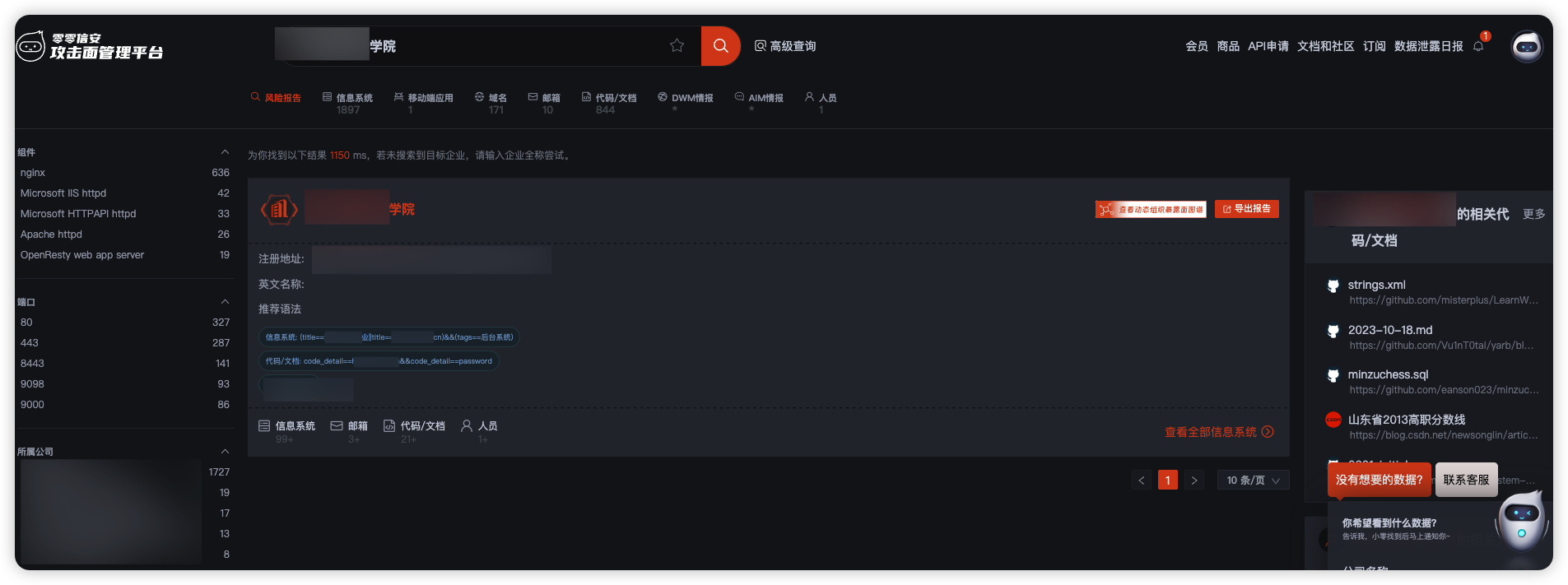Viewport: 1568px width, 585px height.
Task: Click the GitHub icon beside strings.xml
Action: click(x=1333, y=286)
